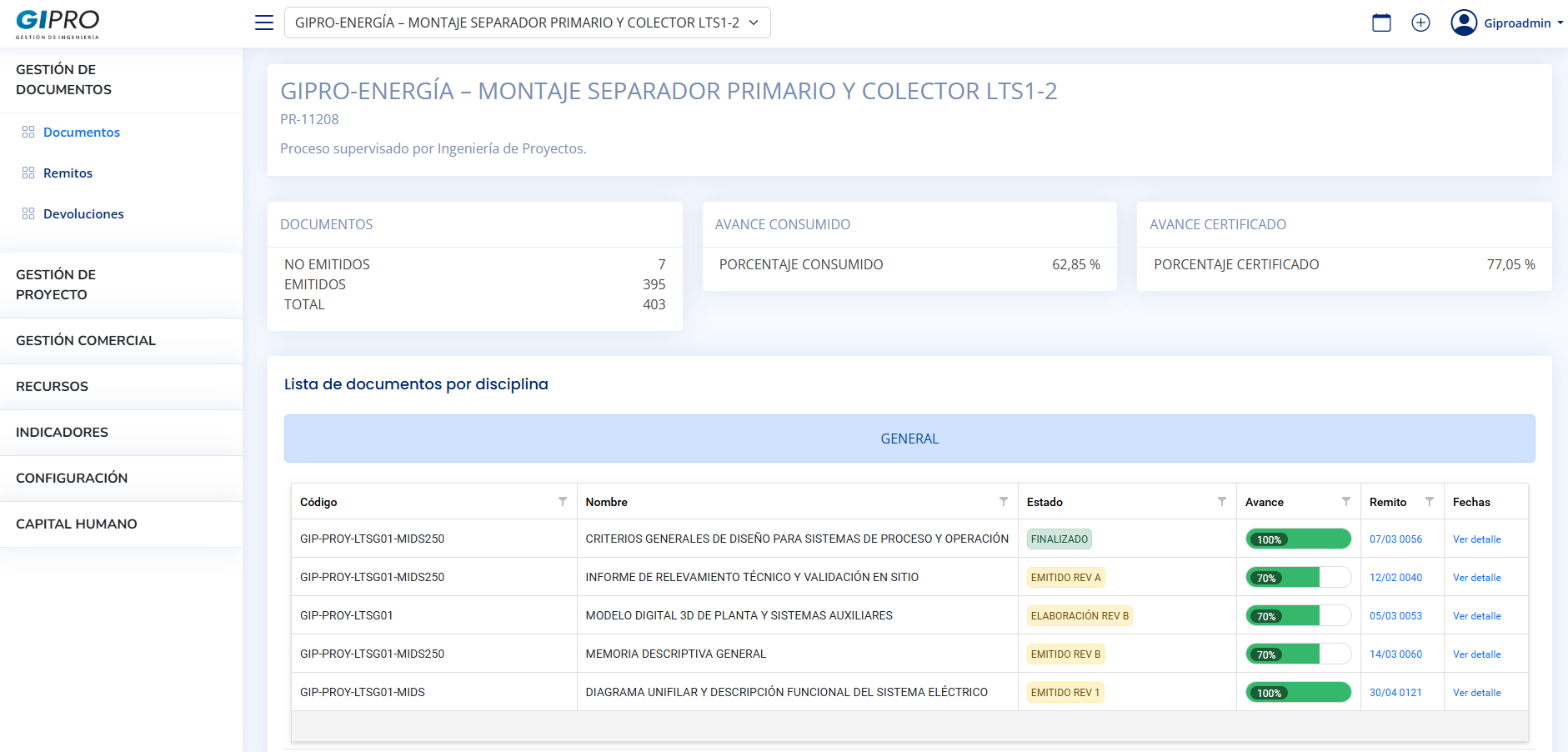Toggle the hamburger sidebar menu
Image resolution: width=1568 pixels, height=752 pixels.
tap(264, 23)
